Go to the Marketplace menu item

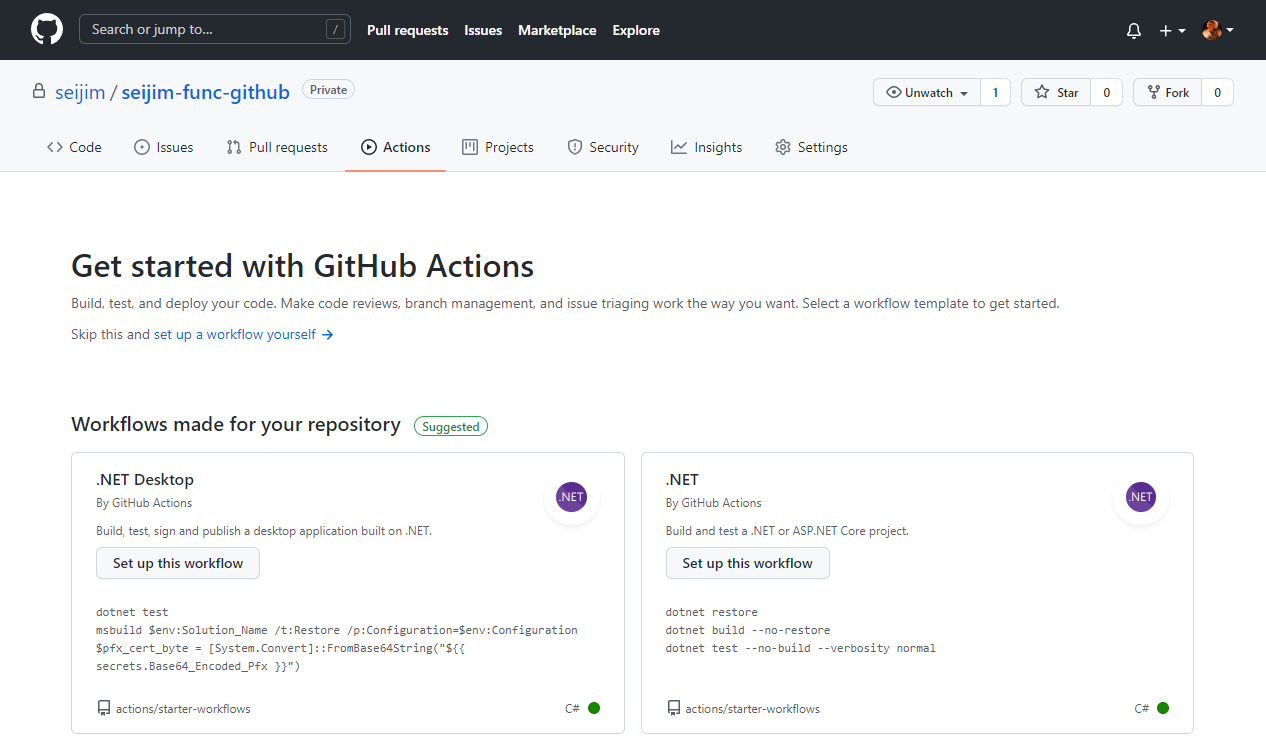556,30
